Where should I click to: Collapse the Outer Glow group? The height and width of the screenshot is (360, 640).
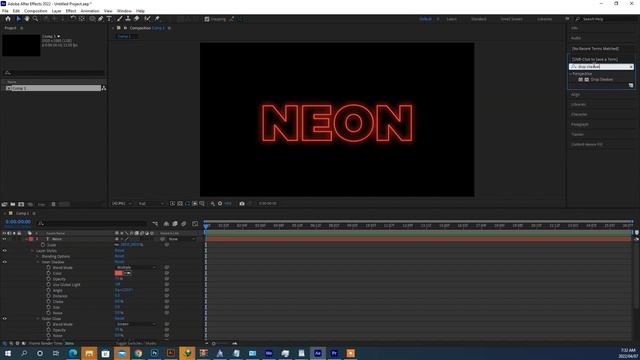[38, 318]
